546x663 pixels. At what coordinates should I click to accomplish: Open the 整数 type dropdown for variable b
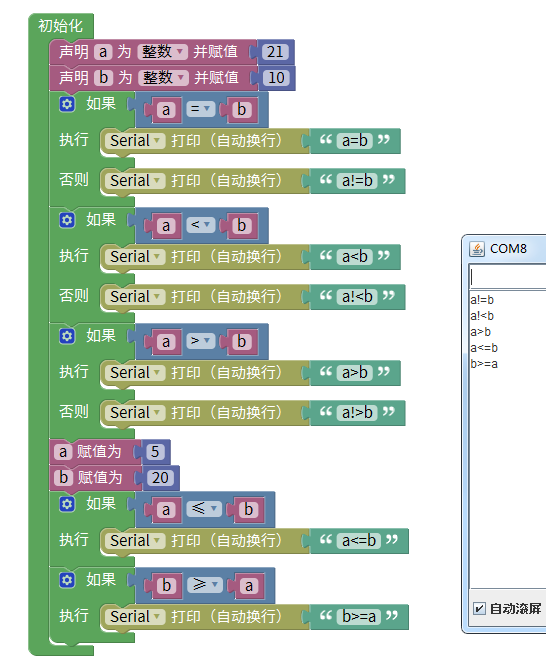coord(163,78)
